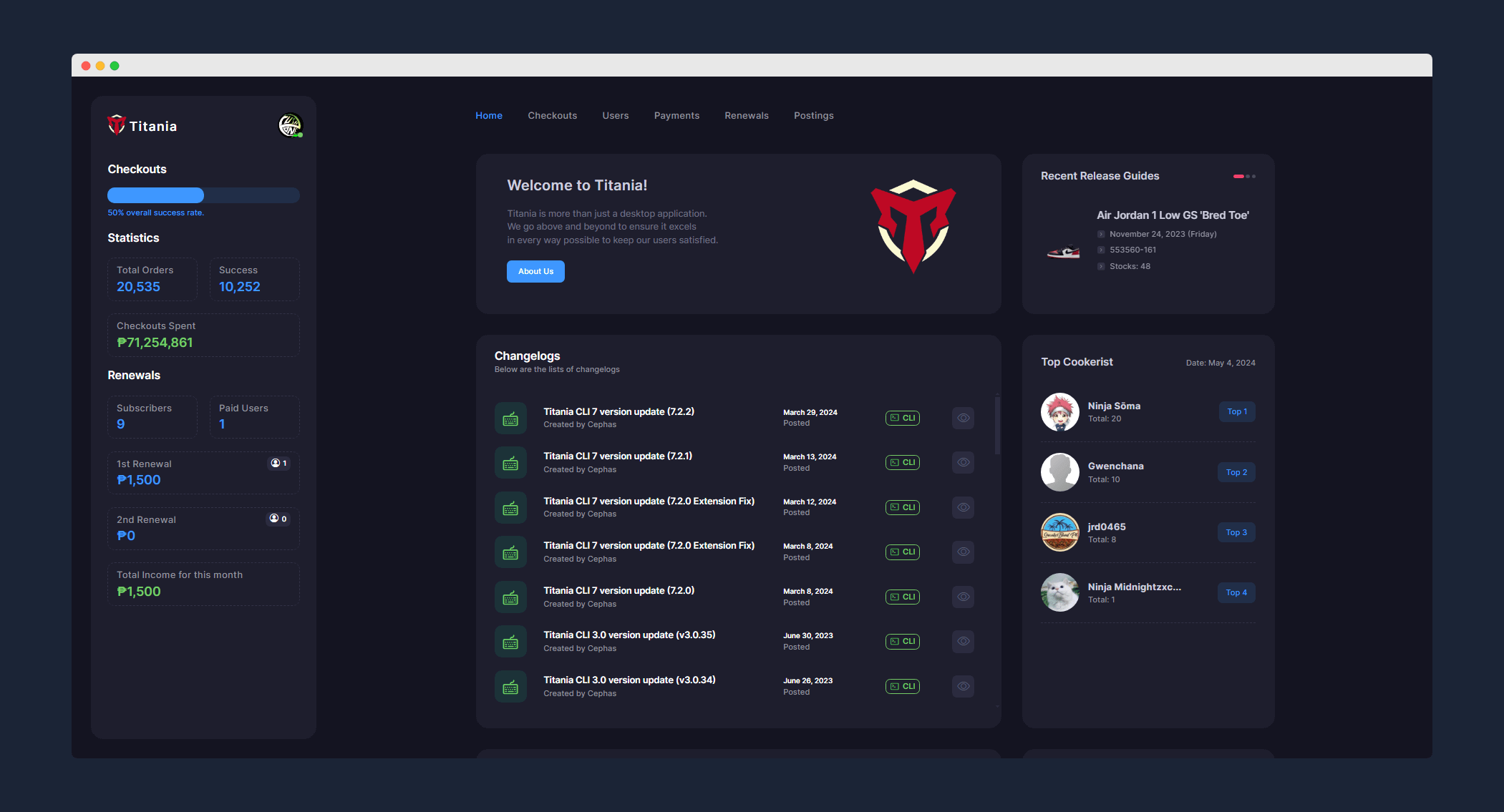View changelog for v3.0.35 update
The width and height of the screenshot is (1504, 812).
[963, 641]
